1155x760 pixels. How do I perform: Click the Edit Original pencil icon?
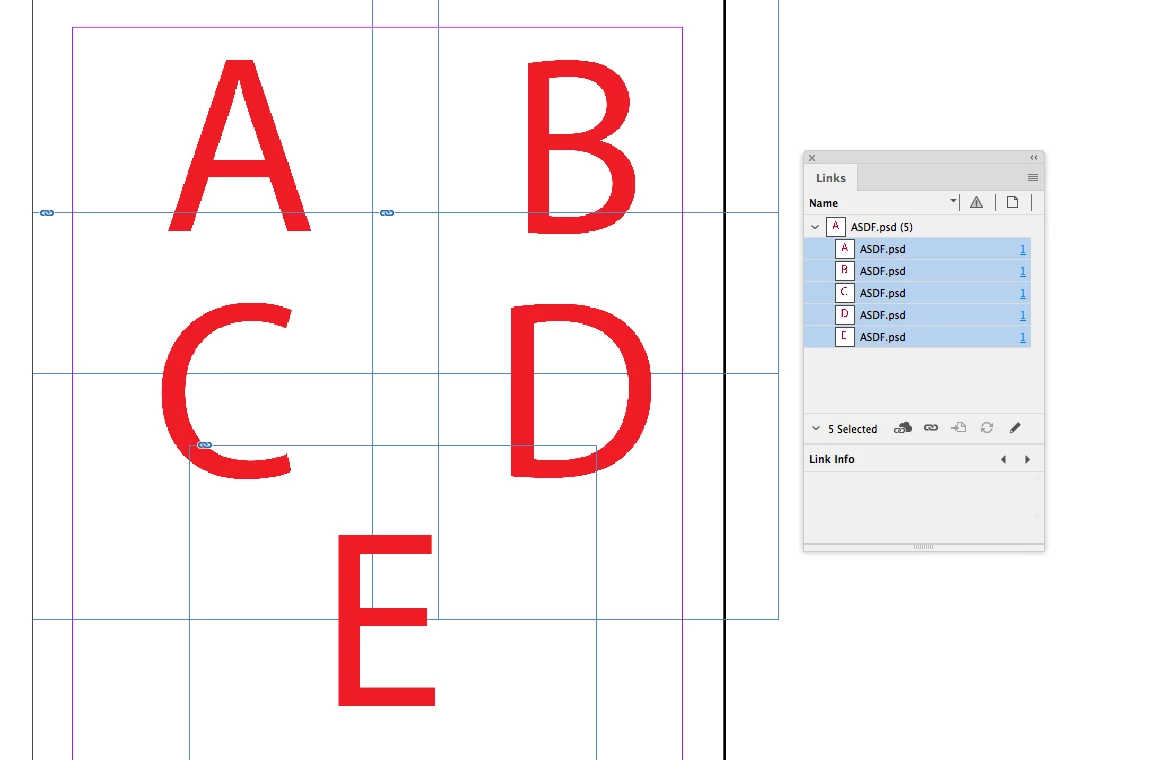coord(1015,428)
